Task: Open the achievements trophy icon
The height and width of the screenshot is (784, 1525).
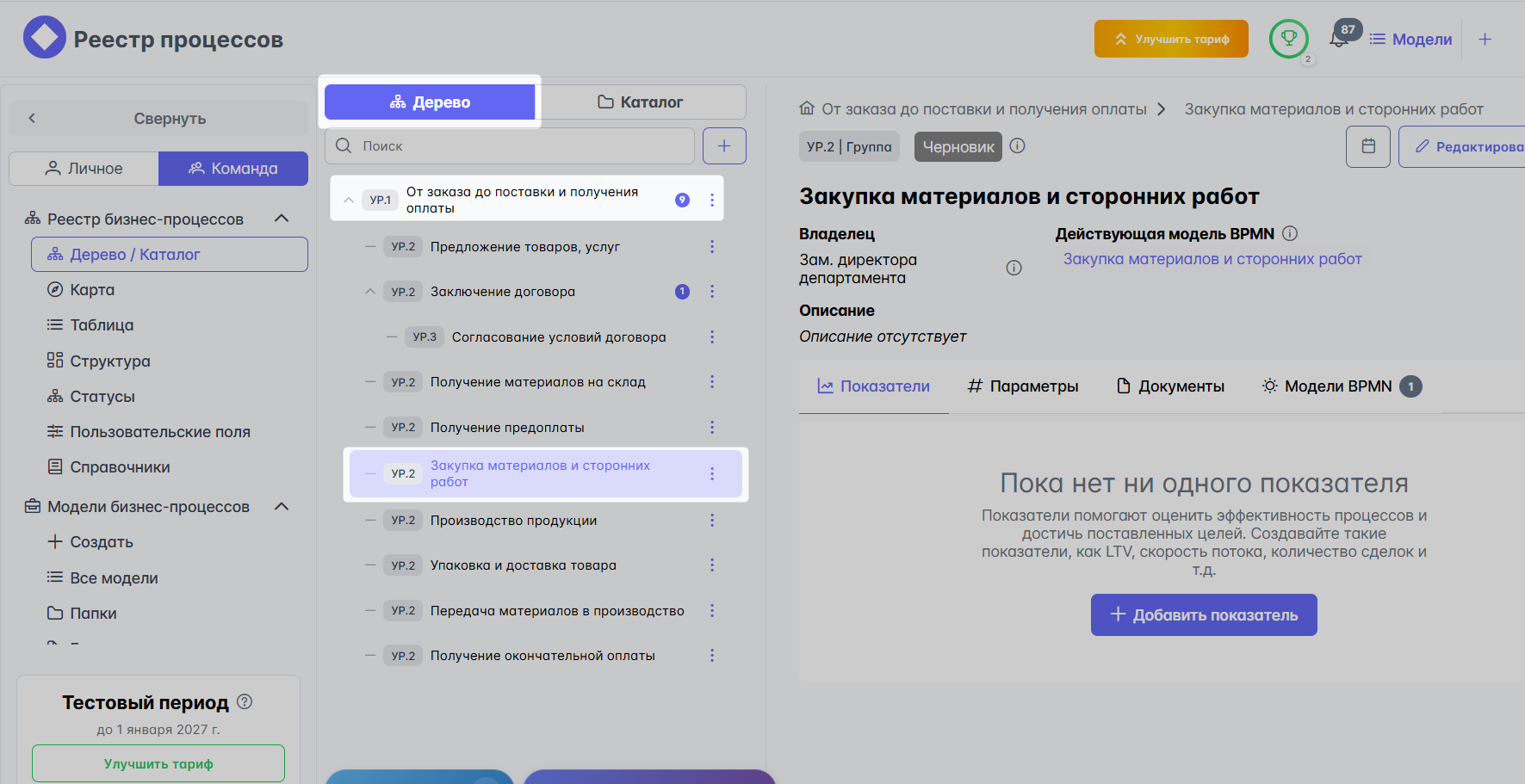Action: (1288, 39)
